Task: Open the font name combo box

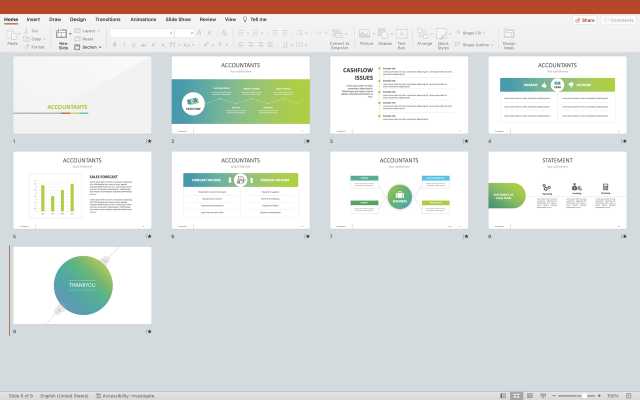Action: click(x=140, y=33)
